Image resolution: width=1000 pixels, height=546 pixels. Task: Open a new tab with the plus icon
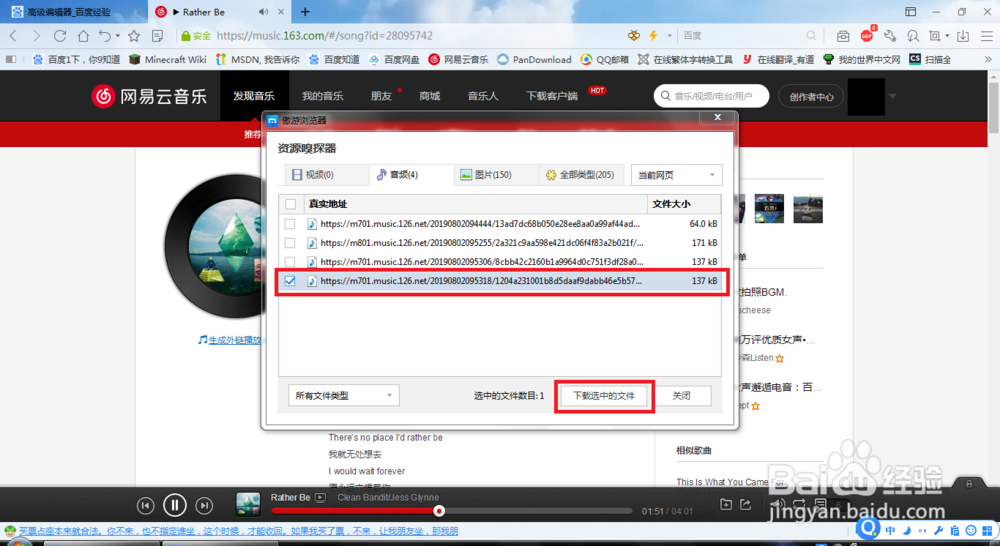tap(305, 11)
